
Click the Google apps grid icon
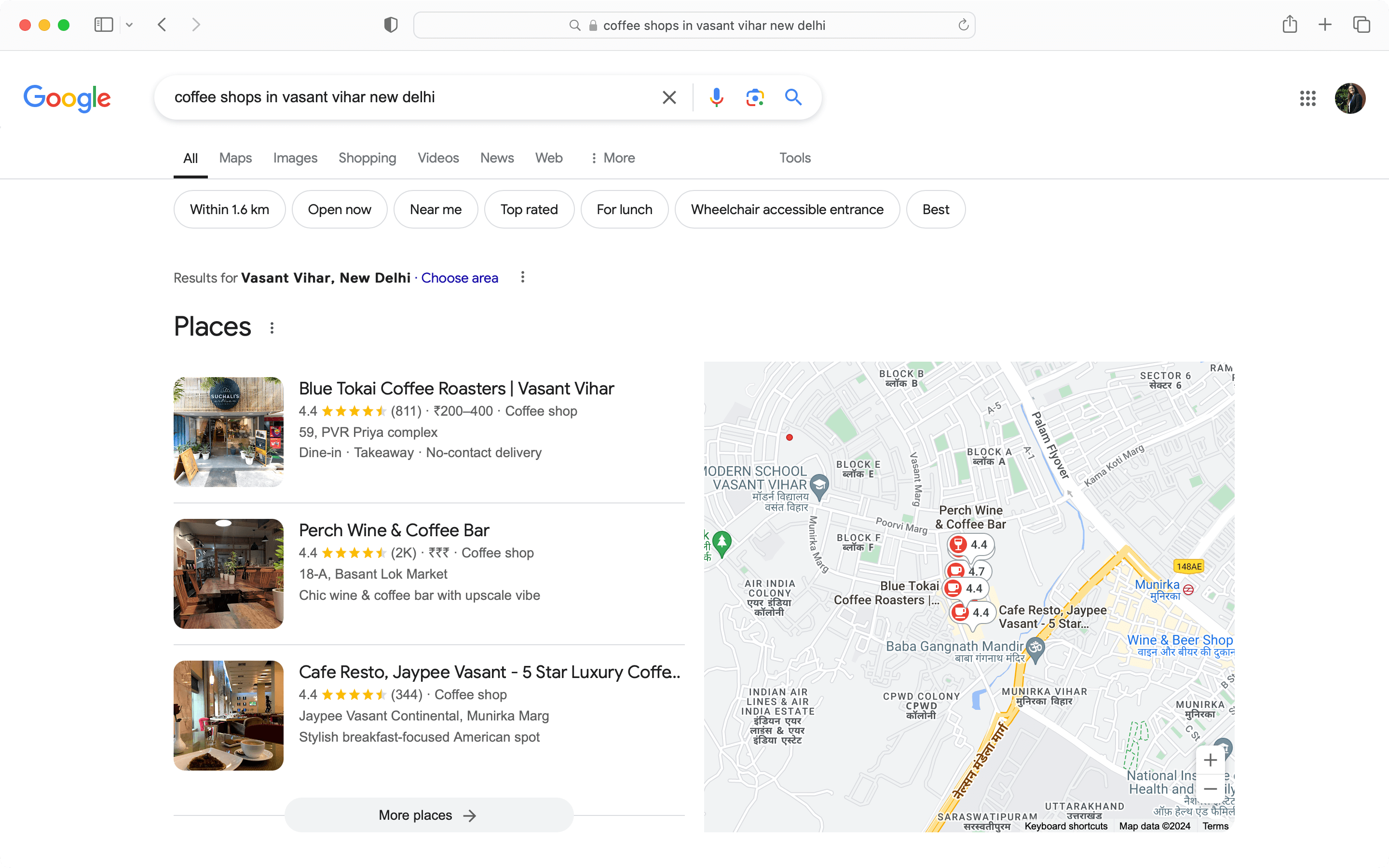[1308, 97]
